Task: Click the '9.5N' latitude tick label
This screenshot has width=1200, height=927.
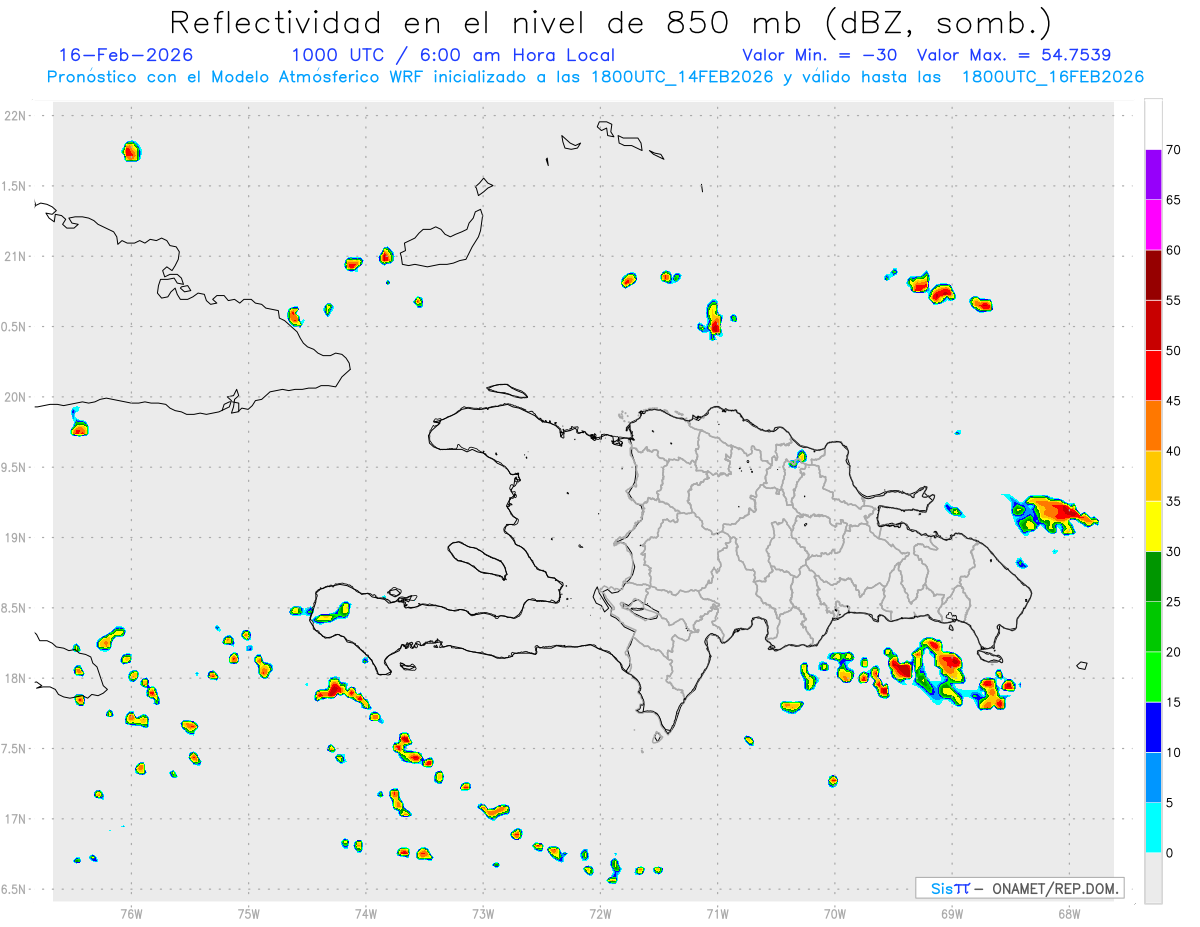Action: click(15, 468)
